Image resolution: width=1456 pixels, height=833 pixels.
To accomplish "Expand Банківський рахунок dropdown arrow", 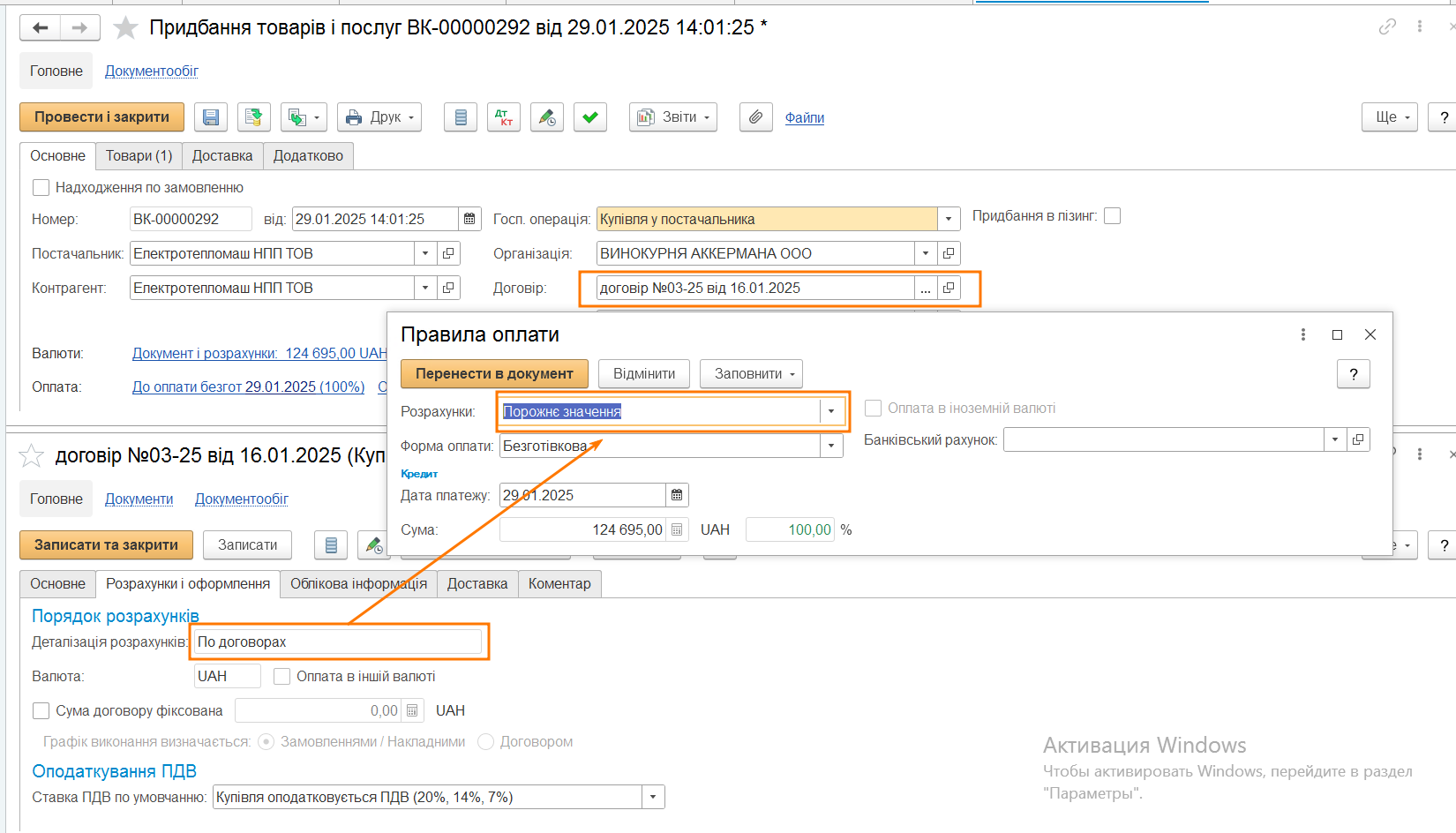I will (1335, 439).
